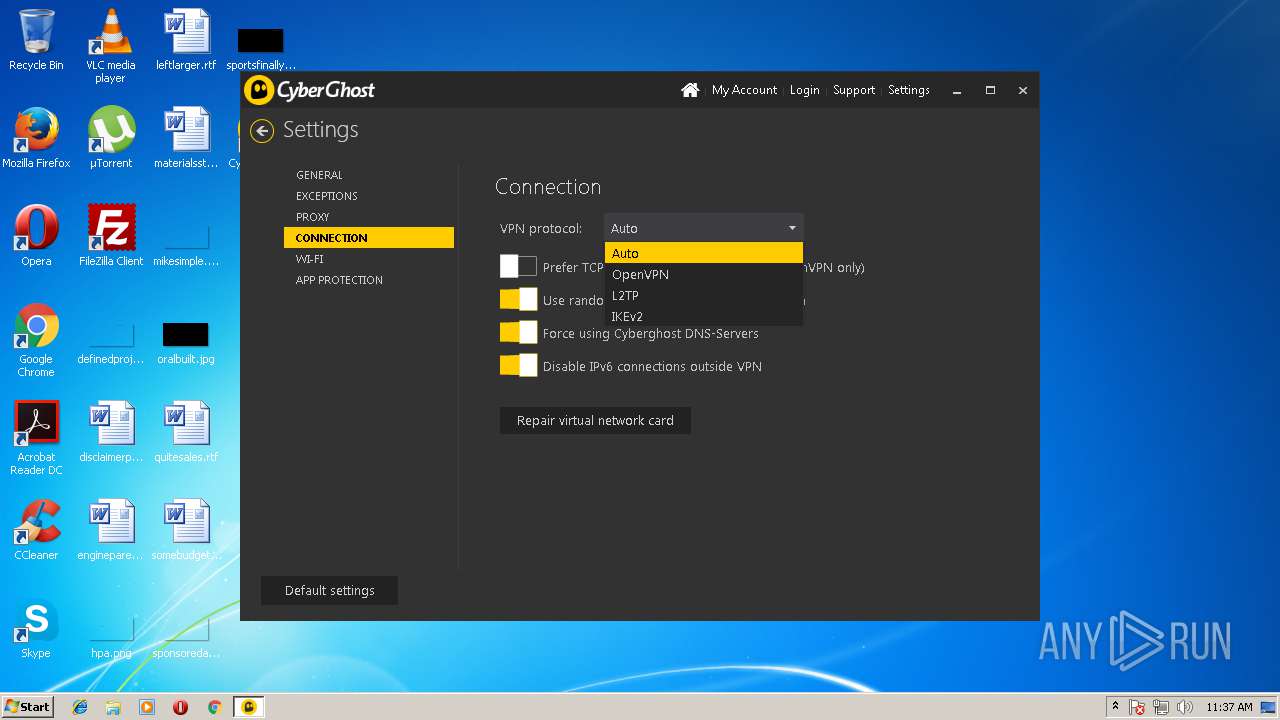Toggle Prefer TCP switch
The image size is (1280, 720).
[518, 267]
